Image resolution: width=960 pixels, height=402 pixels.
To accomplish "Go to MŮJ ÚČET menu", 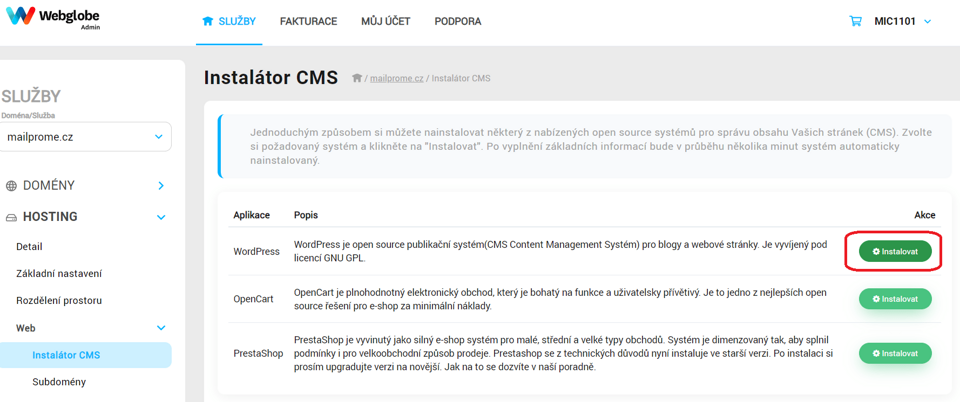I will point(386,21).
